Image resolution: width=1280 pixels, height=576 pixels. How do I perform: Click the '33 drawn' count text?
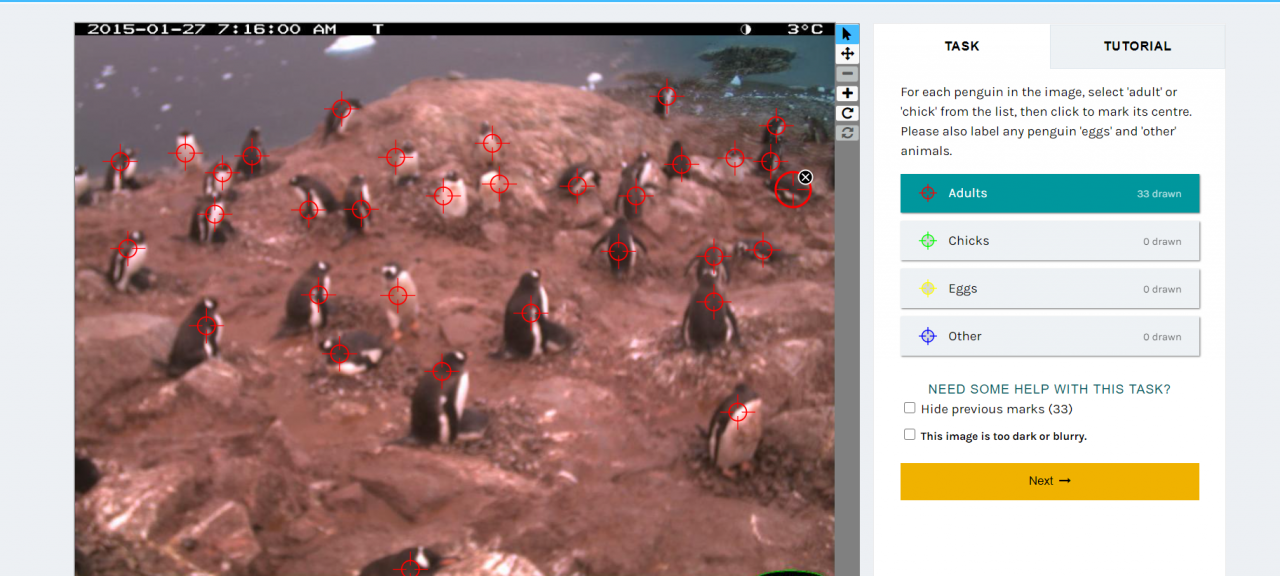[x=1159, y=194]
